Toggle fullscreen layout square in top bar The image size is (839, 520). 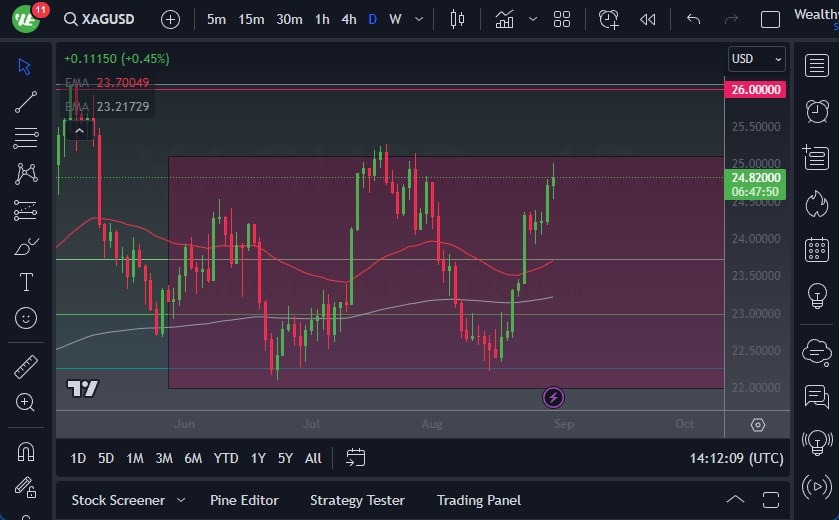click(x=770, y=19)
